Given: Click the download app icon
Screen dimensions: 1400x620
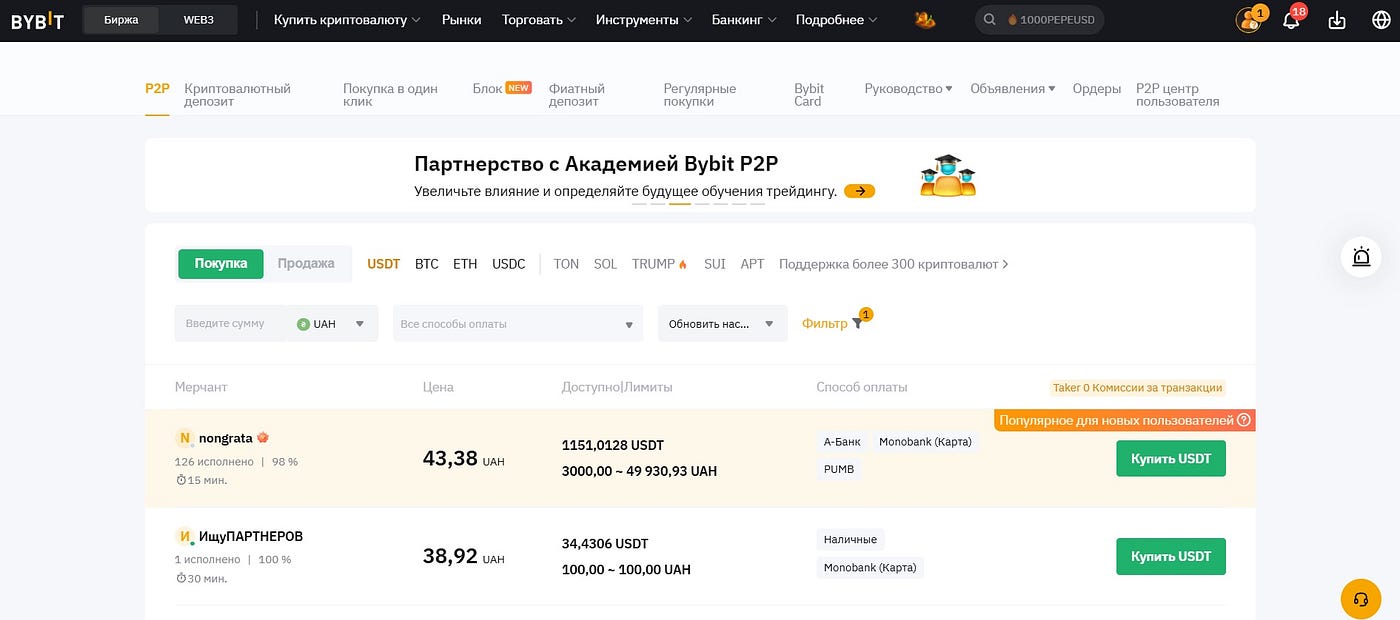Looking at the screenshot, I should (x=1337, y=20).
